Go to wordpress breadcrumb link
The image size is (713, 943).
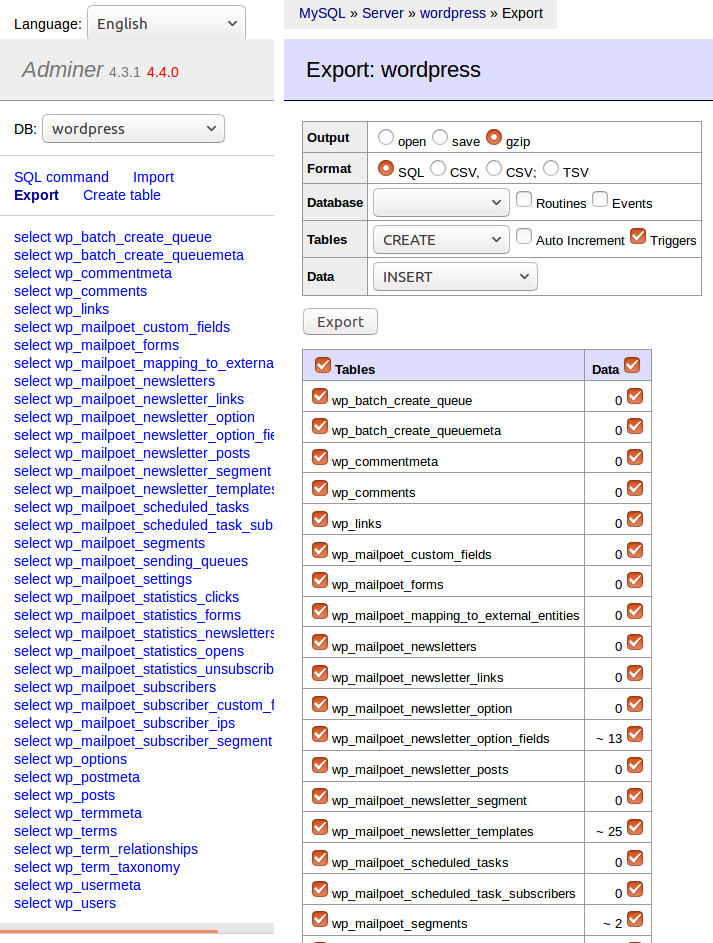pos(453,13)
